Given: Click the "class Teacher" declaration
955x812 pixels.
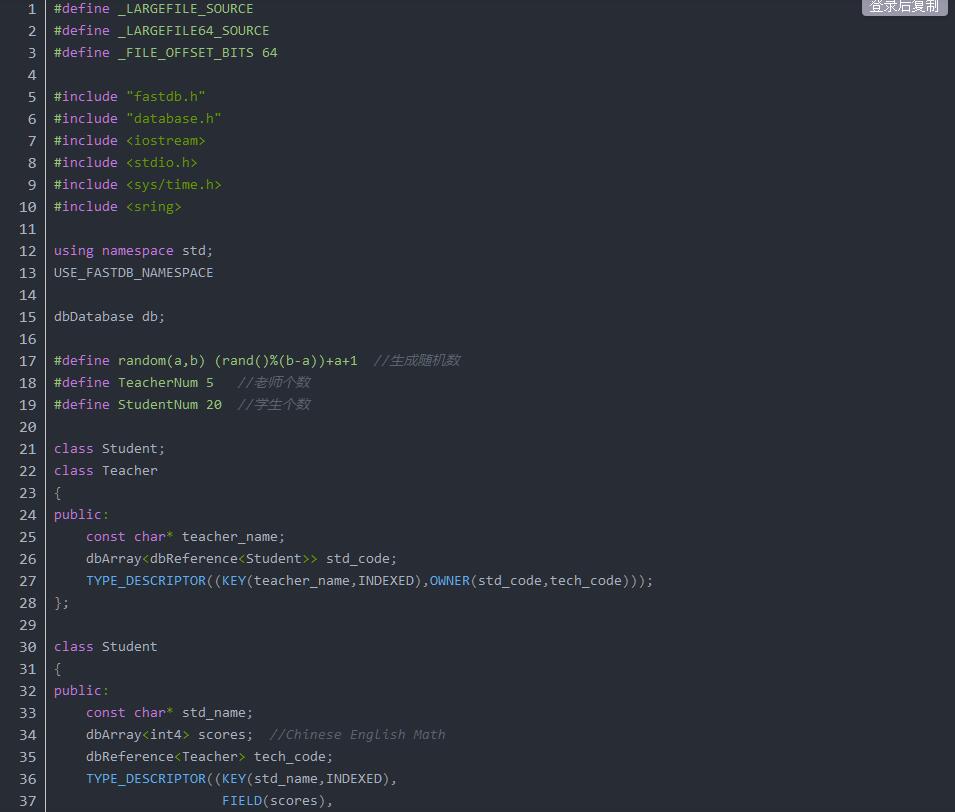Looking at the screenshot, I should click(x=105, y=471).
